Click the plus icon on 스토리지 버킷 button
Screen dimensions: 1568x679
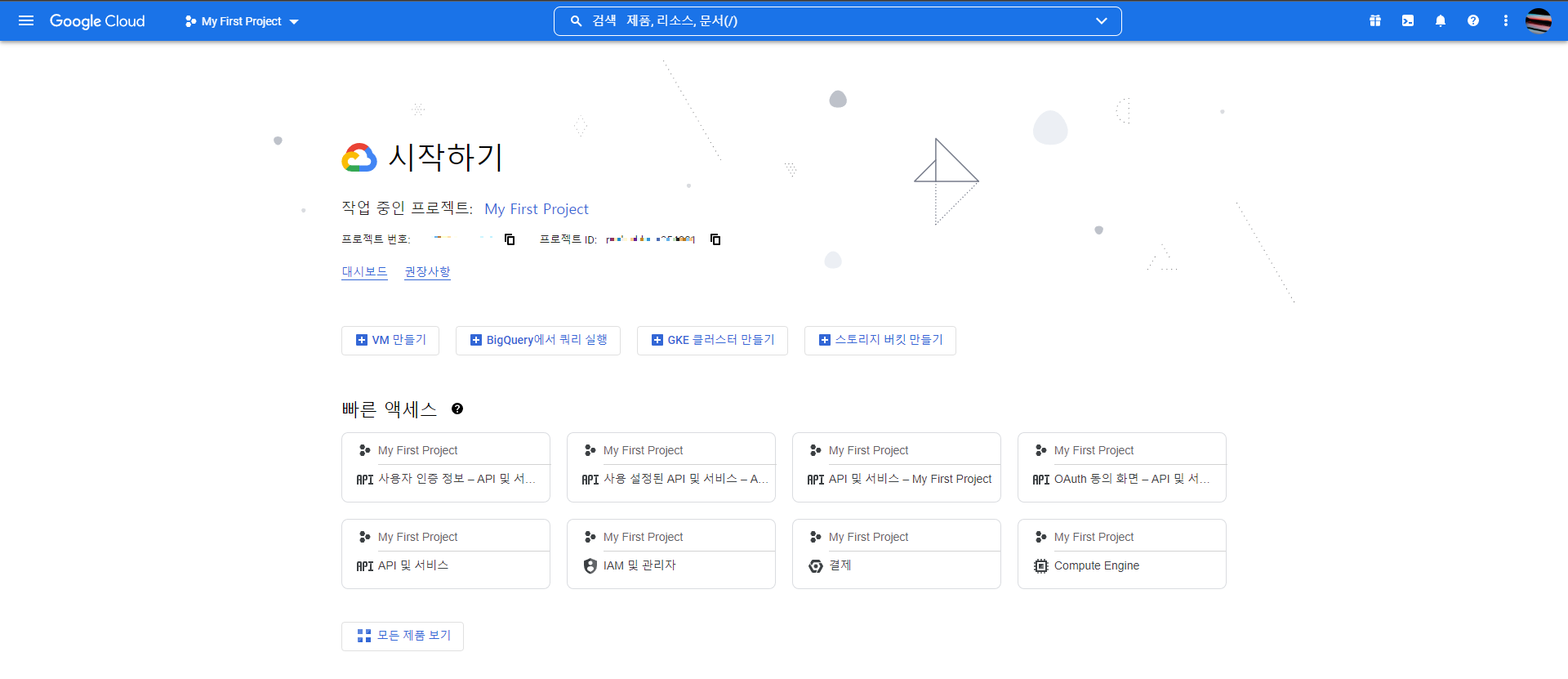pos(825,340)
